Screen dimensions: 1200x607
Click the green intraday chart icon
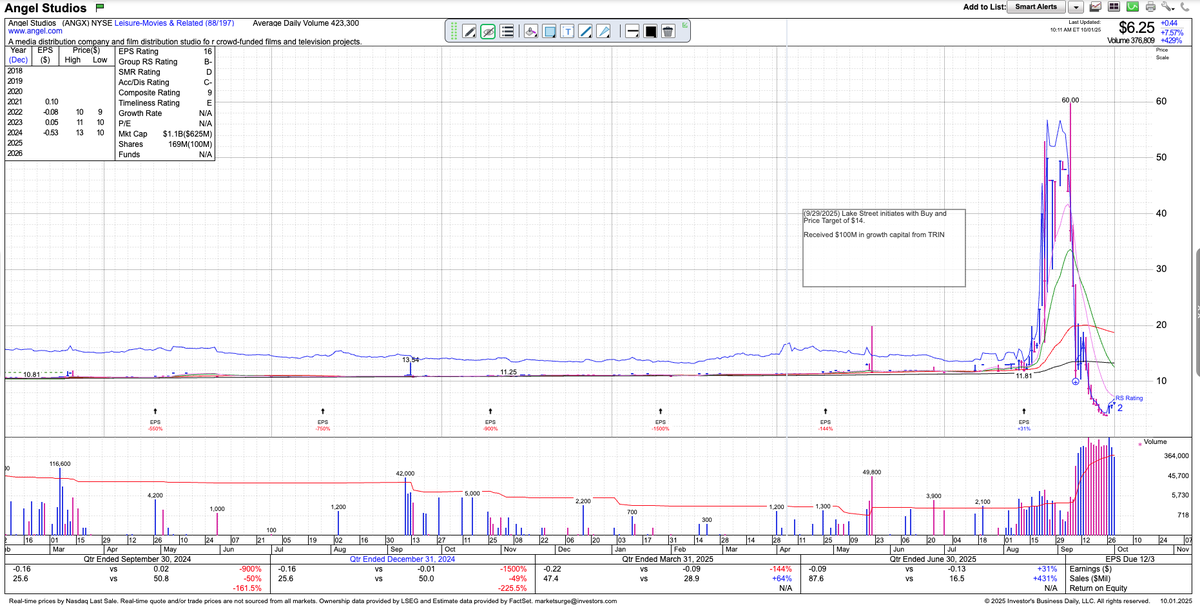coord(1132,7)
